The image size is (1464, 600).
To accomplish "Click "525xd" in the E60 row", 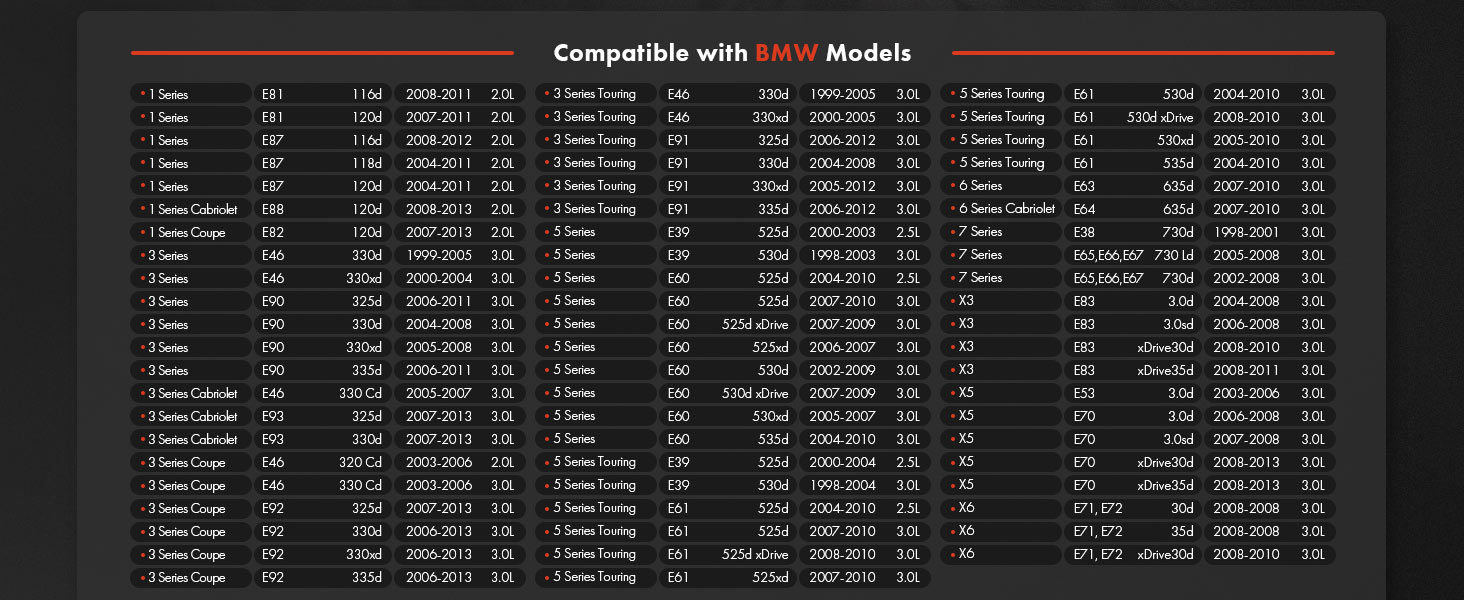I will [x=770, y=347].
